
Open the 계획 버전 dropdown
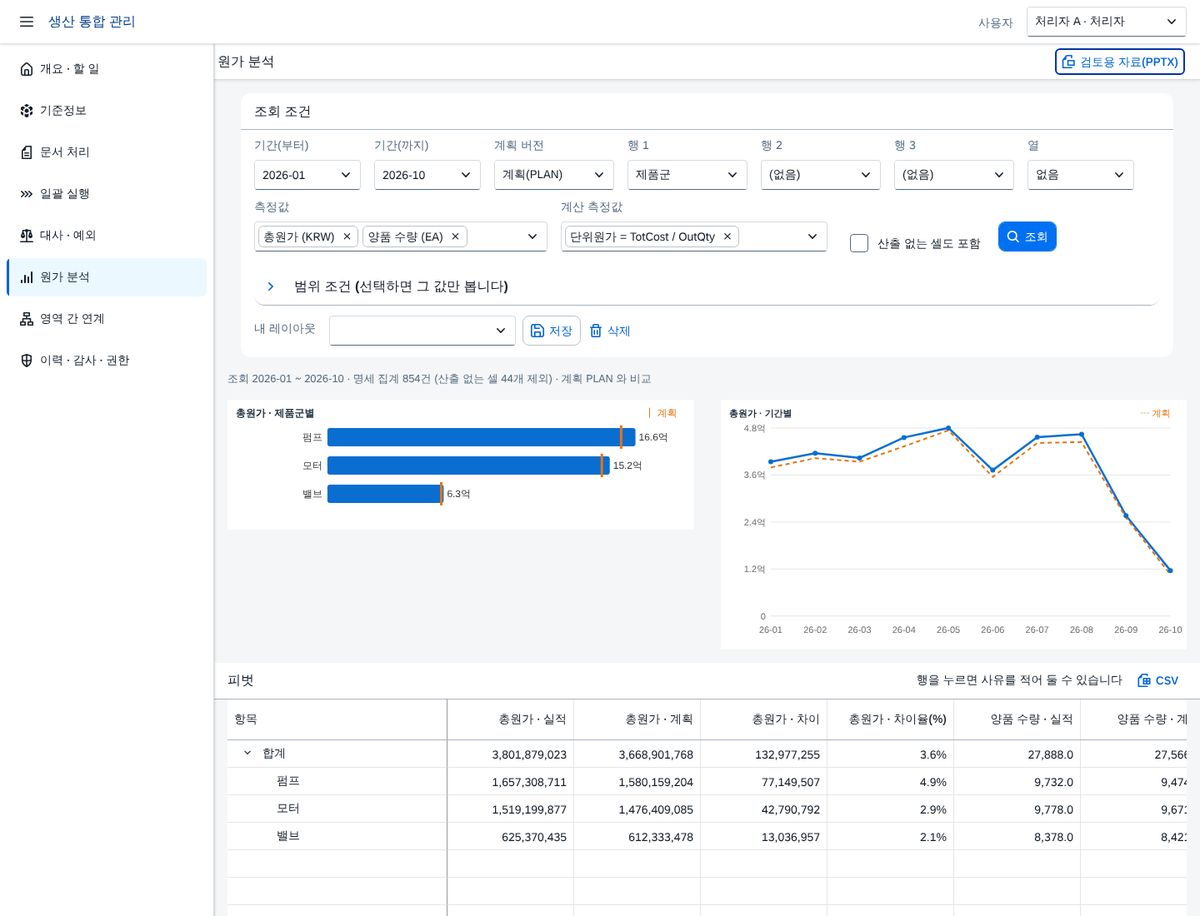point(554,175)
